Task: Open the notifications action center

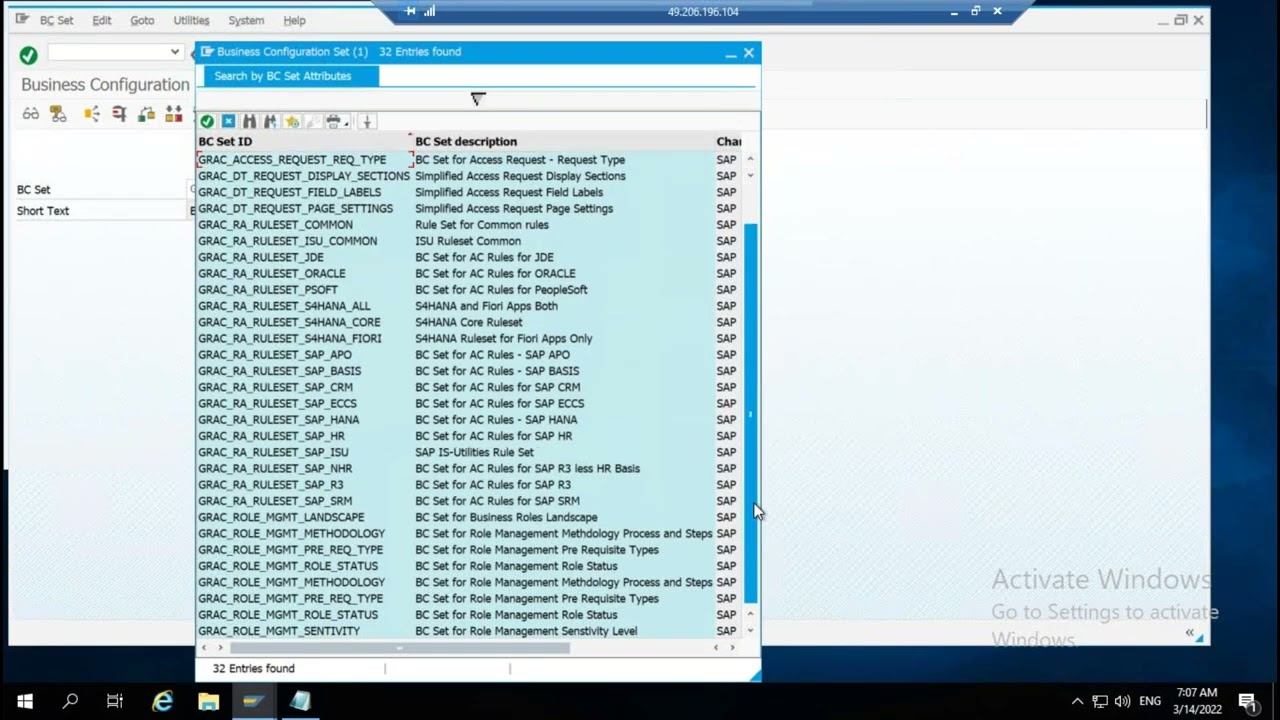Action: (1247, 701)
